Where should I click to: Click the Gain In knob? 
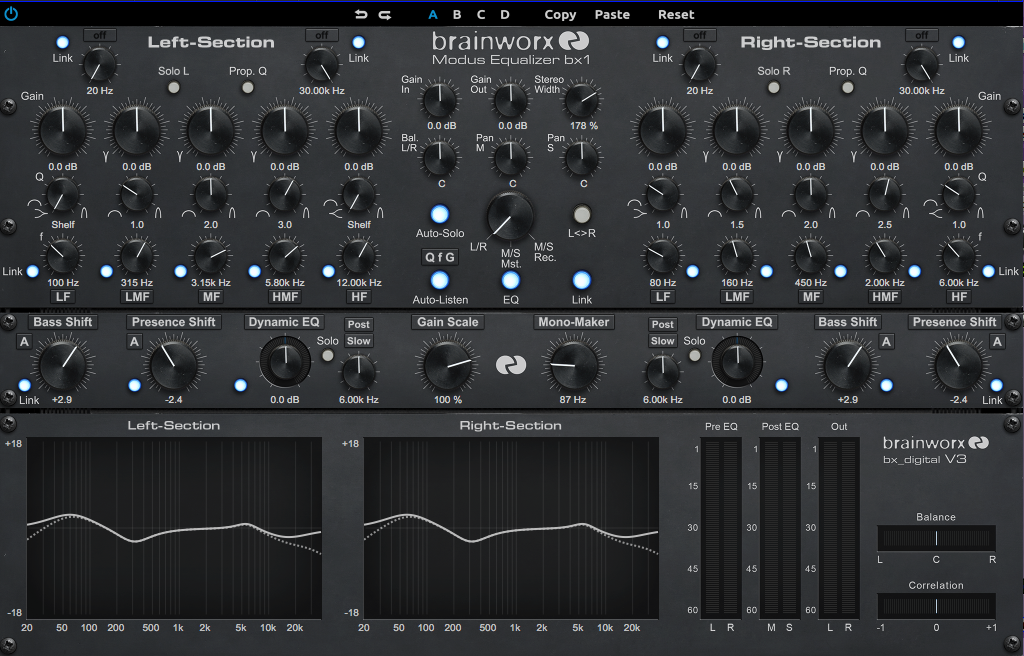[x=440, y=100]
